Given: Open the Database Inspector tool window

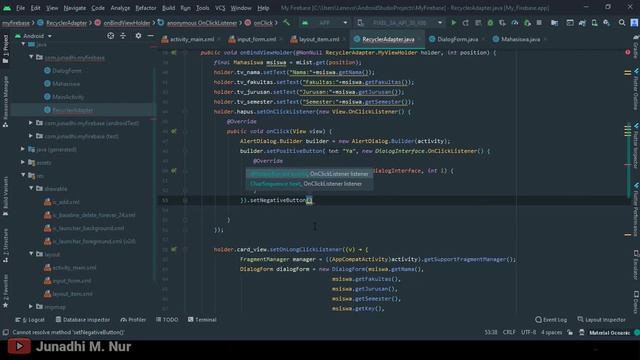Looking at the screenshot, I should [83, 320].
